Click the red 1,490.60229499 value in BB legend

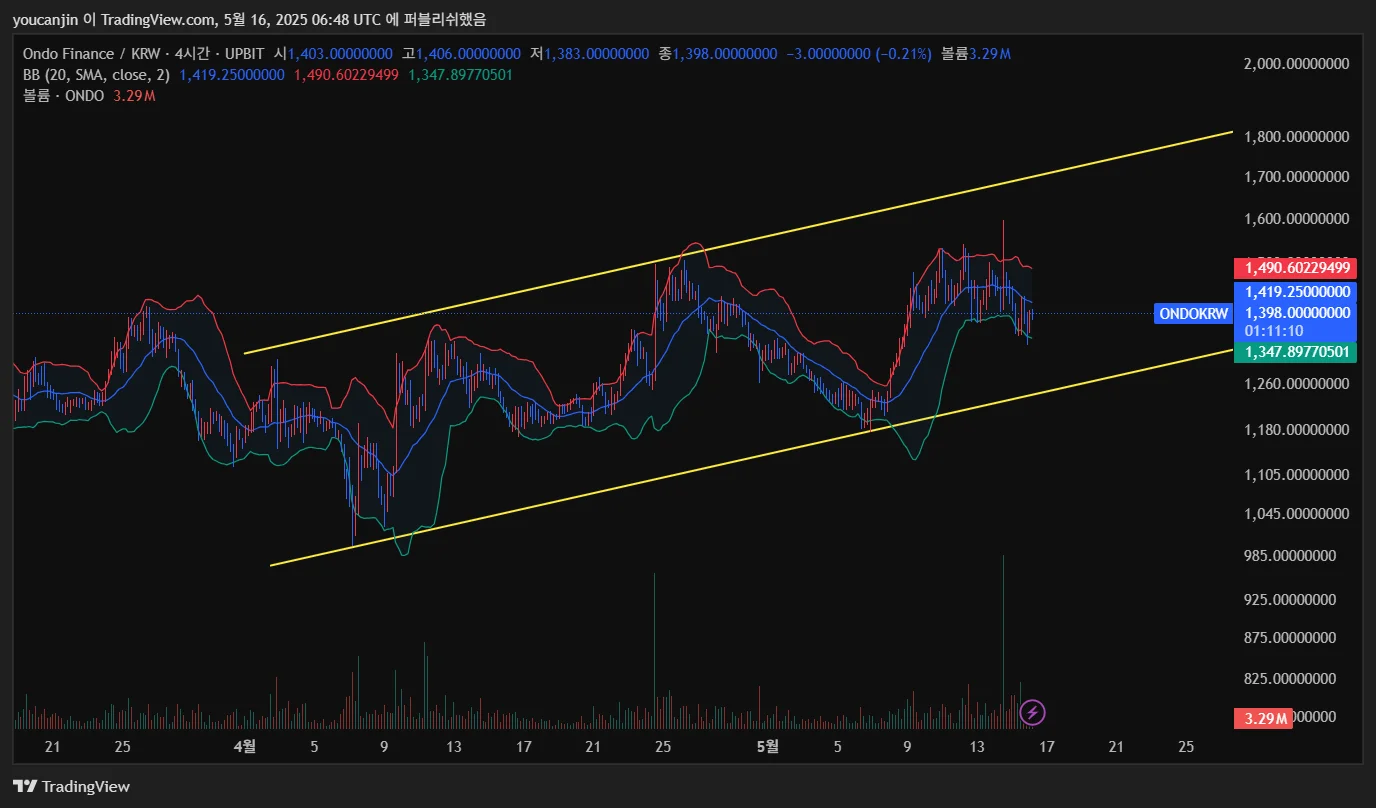coord(346,74)
